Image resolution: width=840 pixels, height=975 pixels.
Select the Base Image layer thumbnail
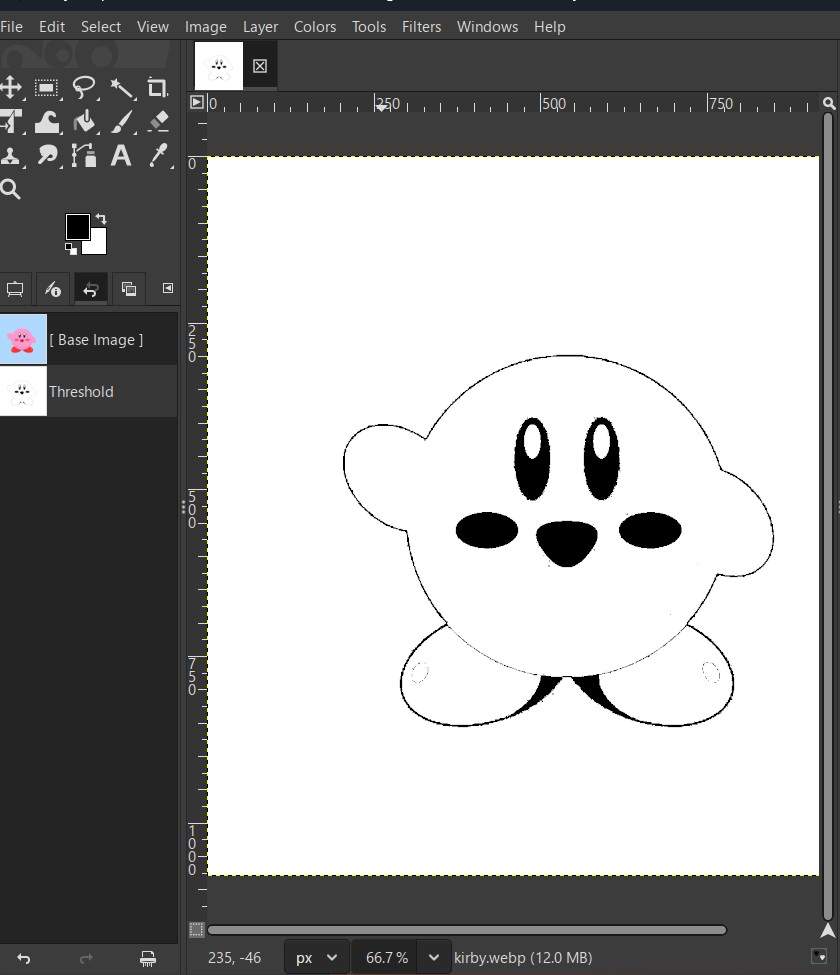coord(22,339)
